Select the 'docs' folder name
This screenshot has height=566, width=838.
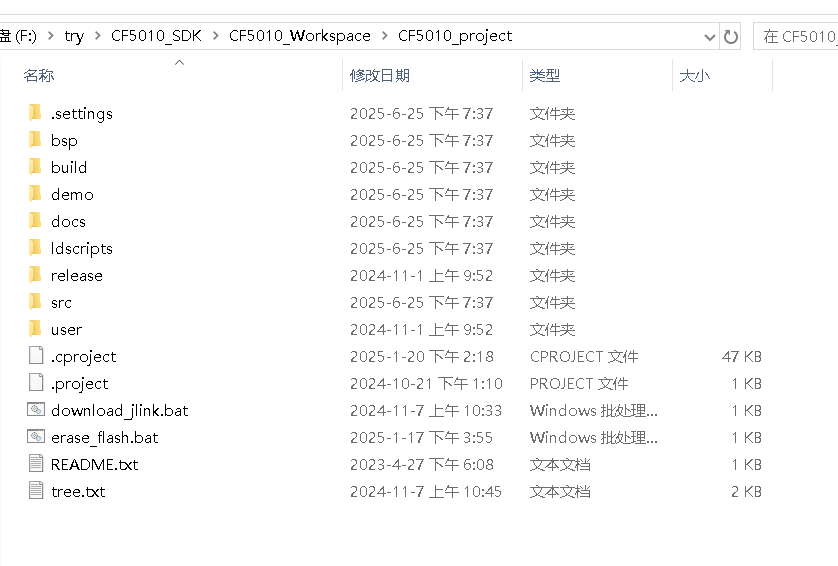pyautogui.click(x=68, y=221)
